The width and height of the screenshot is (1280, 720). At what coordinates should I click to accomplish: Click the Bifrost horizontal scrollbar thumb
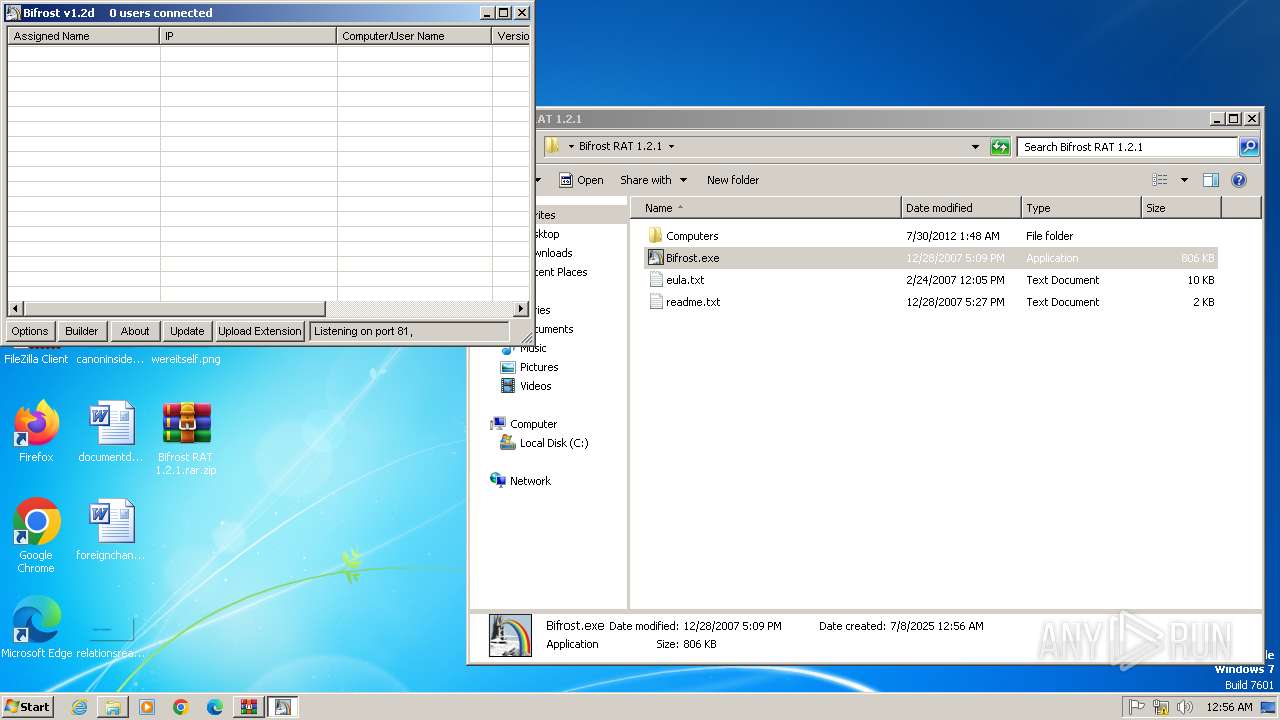[x=174, y=309]
